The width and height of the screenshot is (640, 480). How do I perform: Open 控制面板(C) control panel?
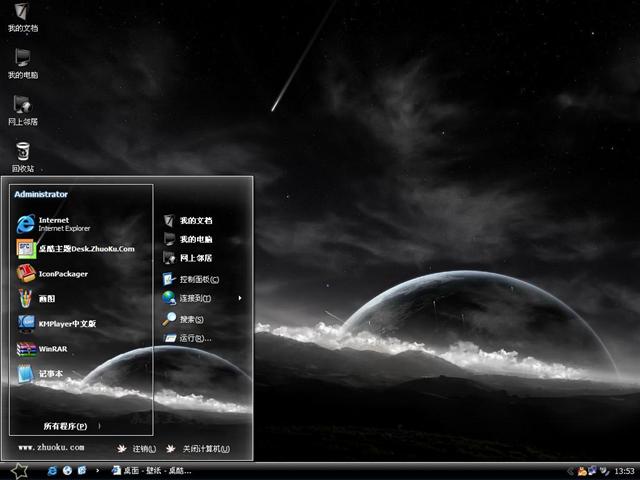tap(191, 279)
